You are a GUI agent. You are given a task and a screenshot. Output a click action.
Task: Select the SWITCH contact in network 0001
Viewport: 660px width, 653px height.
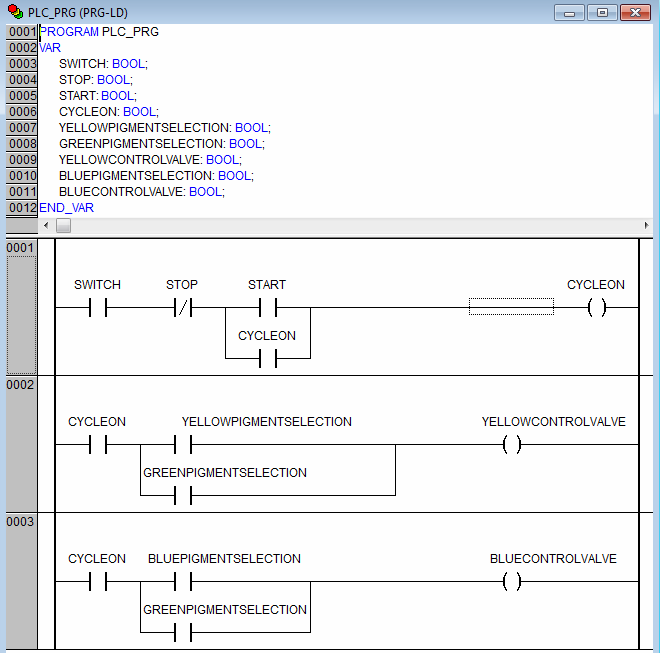tap(98, 307)
